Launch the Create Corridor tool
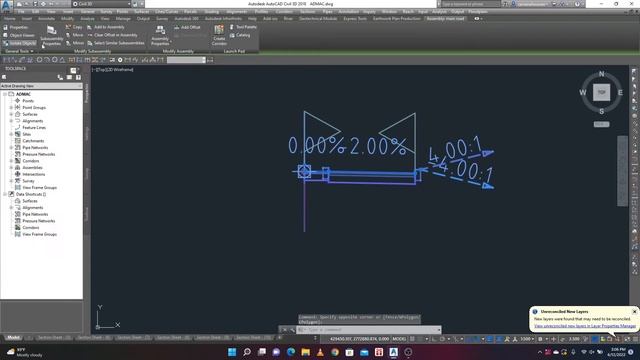 tap(219, 35)
